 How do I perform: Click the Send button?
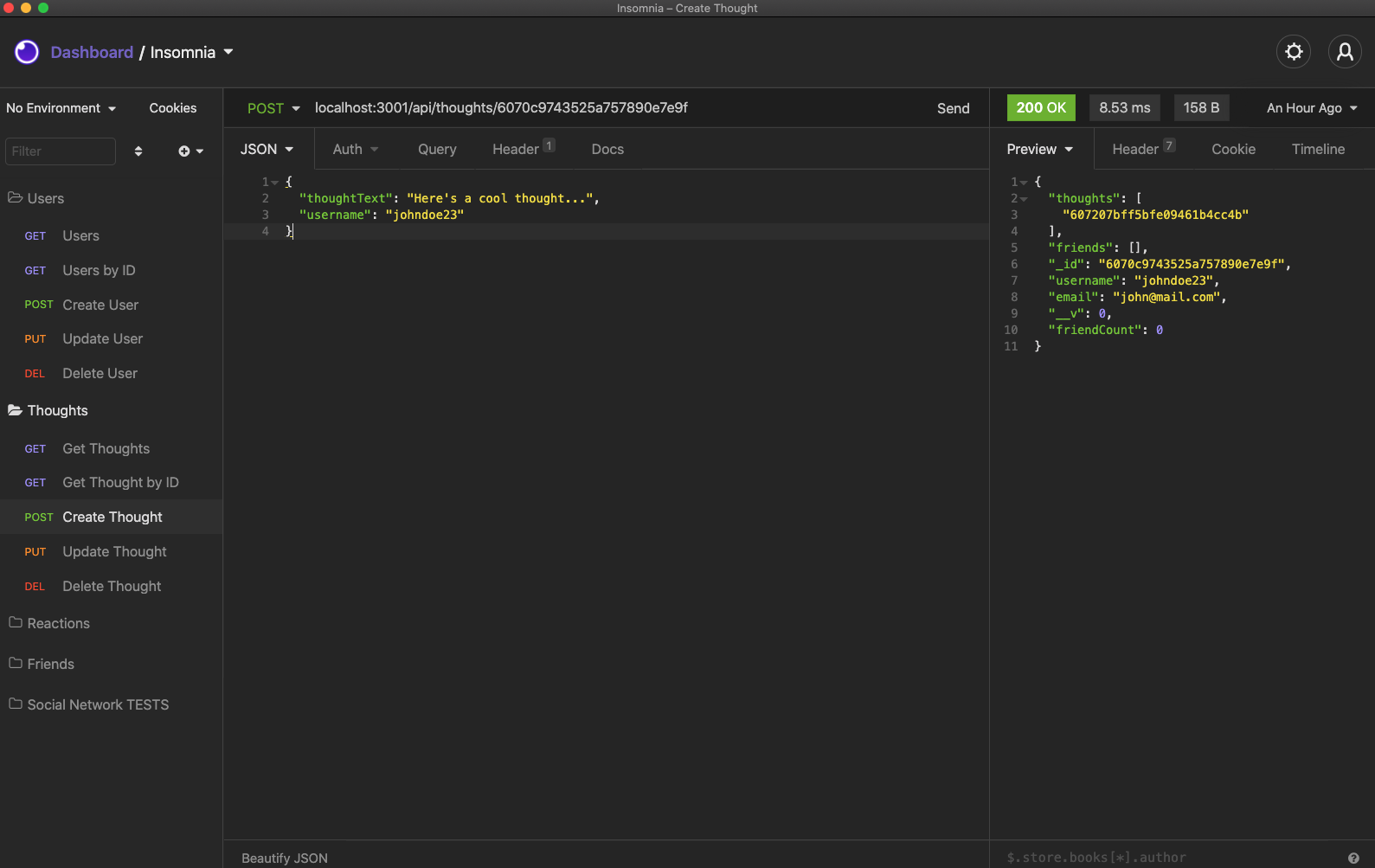coord(953,108)
